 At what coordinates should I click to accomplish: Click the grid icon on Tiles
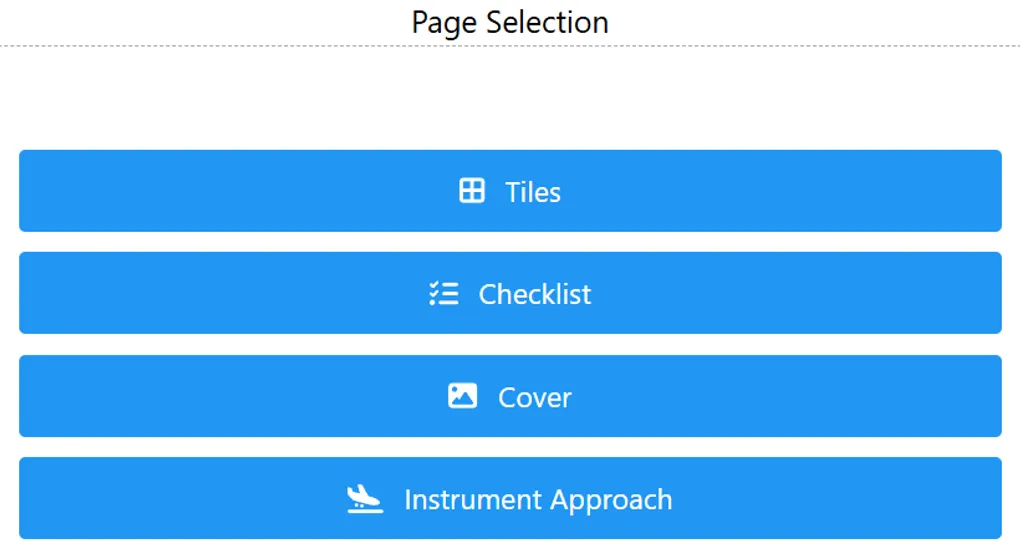(x=472, y=191)
